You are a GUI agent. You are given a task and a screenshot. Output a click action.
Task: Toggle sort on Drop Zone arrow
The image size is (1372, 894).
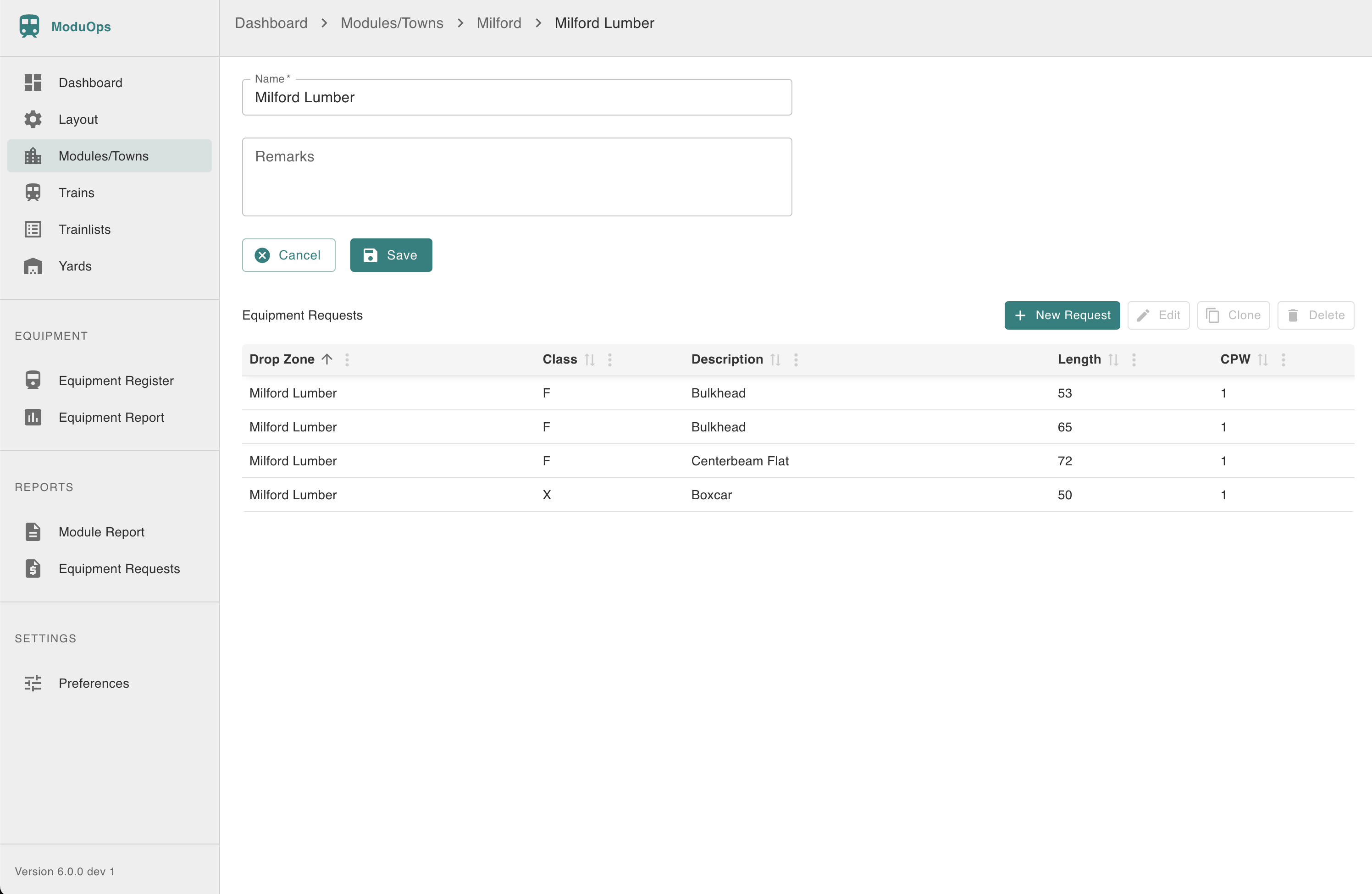pyautogui.click(x=327, y=359)
